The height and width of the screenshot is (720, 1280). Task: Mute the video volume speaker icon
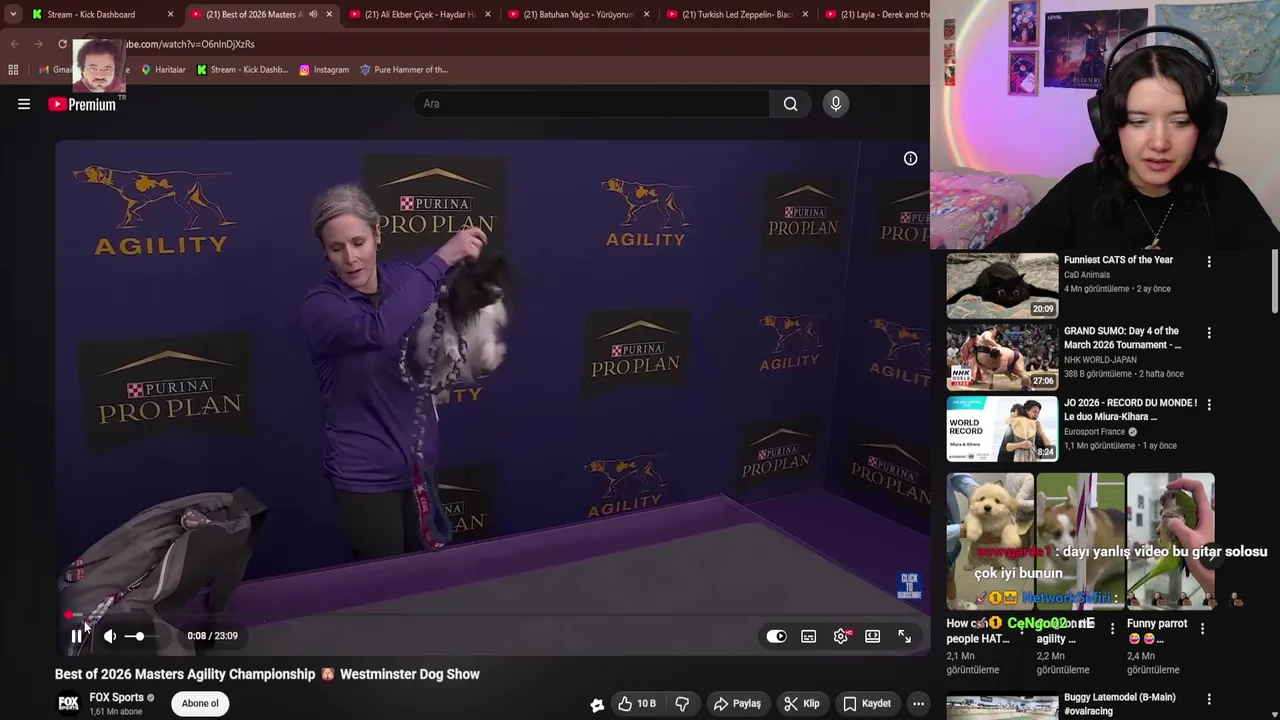(x=110, y=636)
